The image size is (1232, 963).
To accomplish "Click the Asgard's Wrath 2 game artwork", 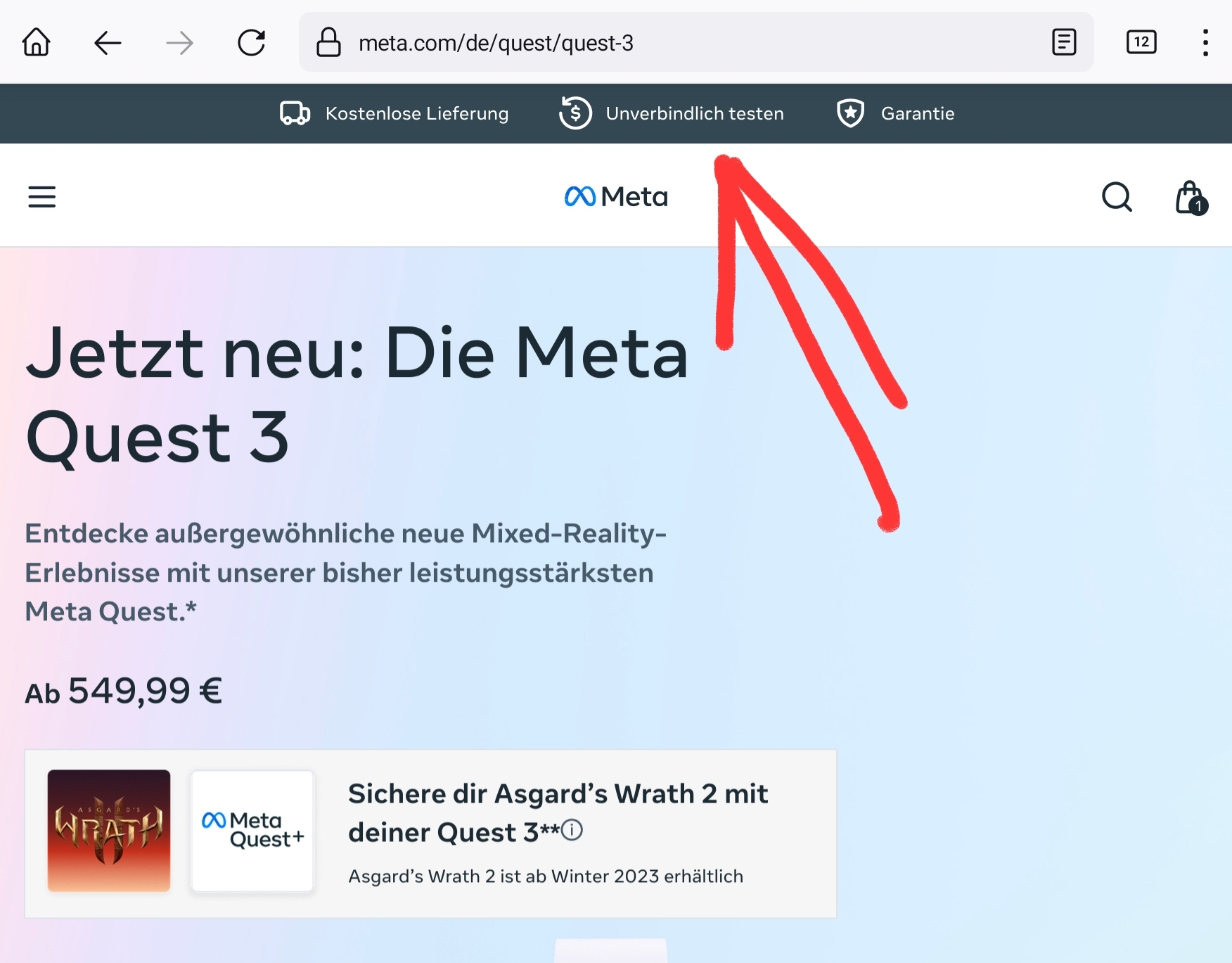I will point(108,831).
